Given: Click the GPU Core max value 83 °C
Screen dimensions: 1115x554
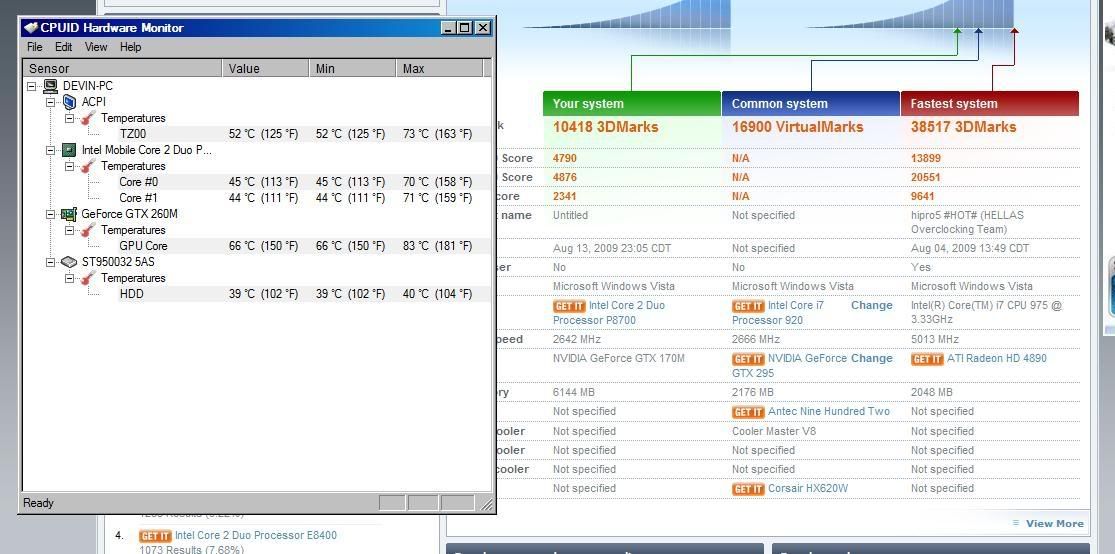Looking at the screenshot, I should coord(437,246).
